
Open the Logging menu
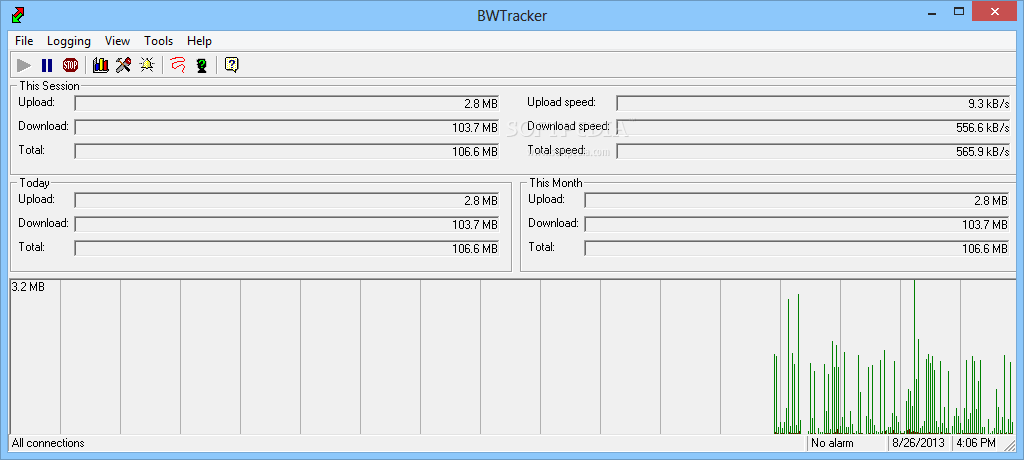click(x=69, y=41)
